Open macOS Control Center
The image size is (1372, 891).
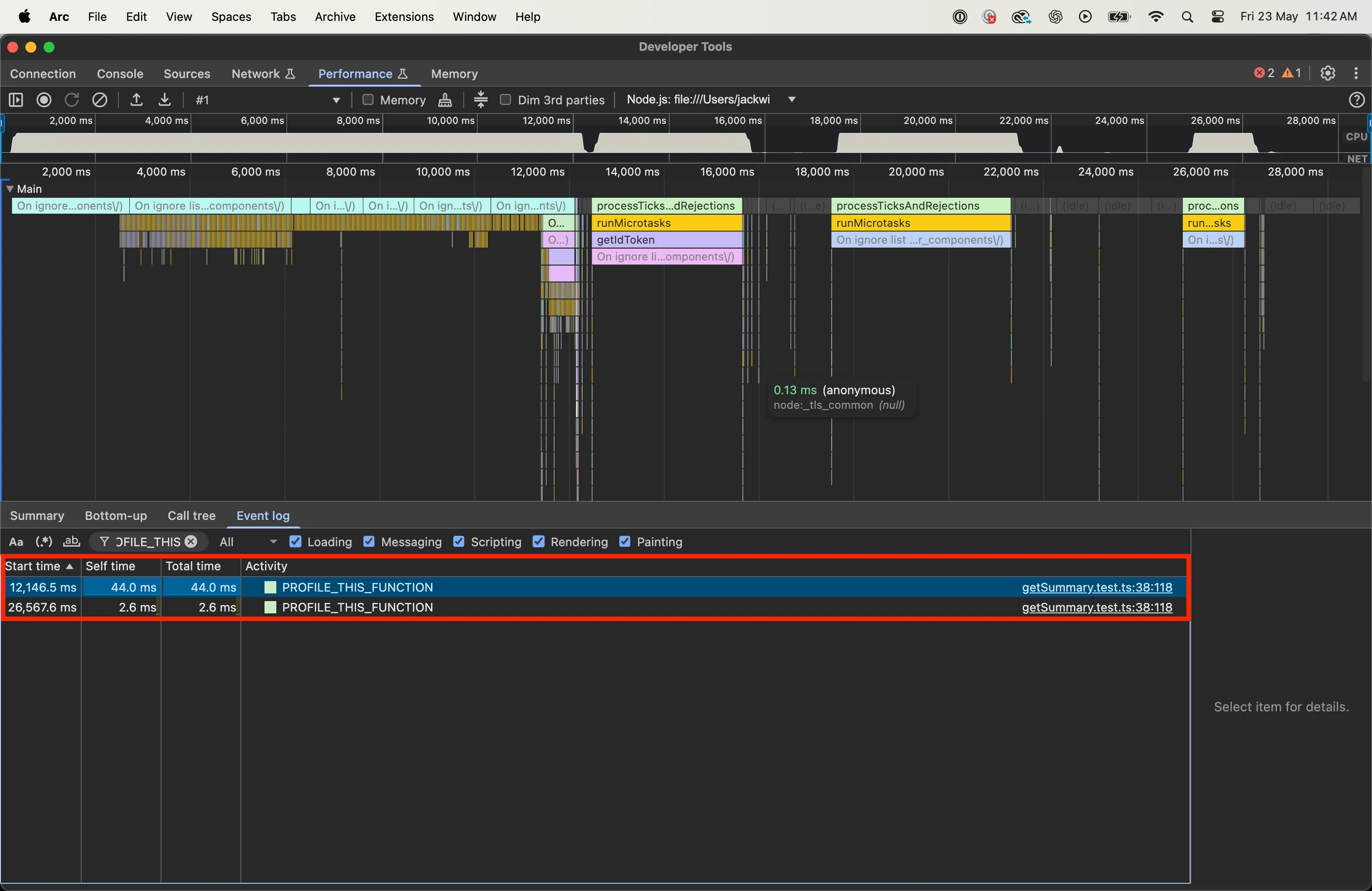tap(1217, 17)
